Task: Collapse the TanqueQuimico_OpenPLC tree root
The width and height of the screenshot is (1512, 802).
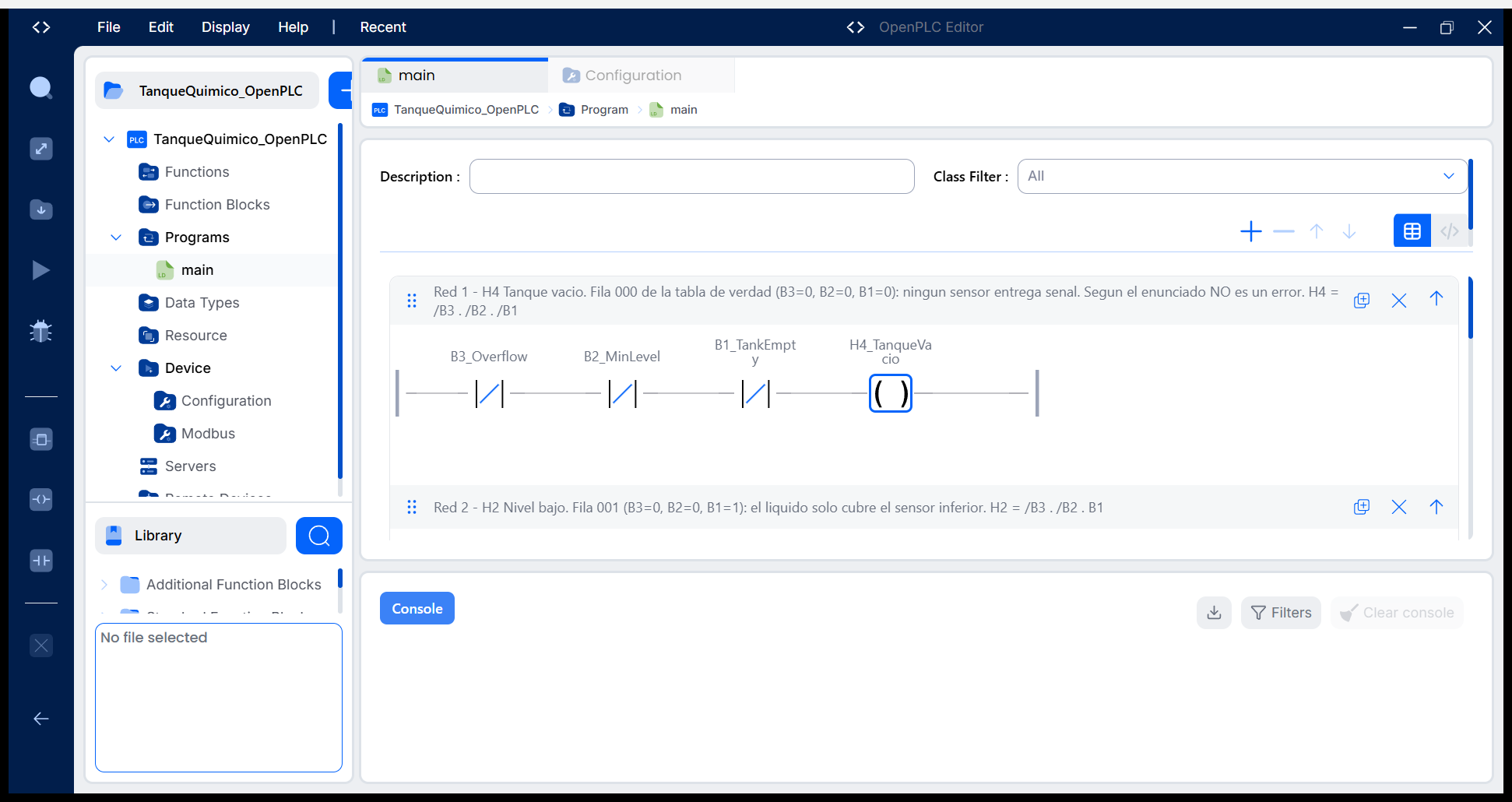Action: 109,139
